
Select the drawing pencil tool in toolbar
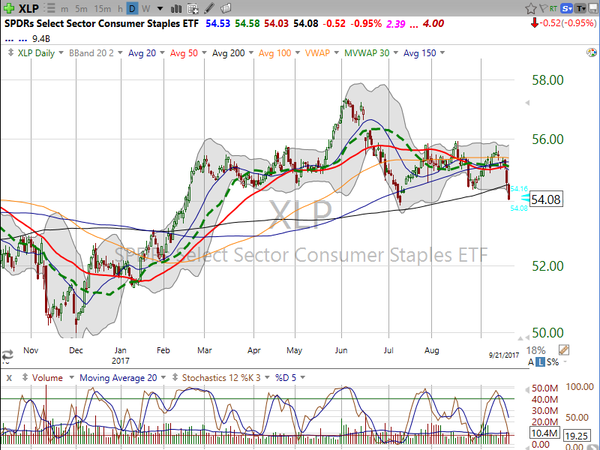[209, 8]
